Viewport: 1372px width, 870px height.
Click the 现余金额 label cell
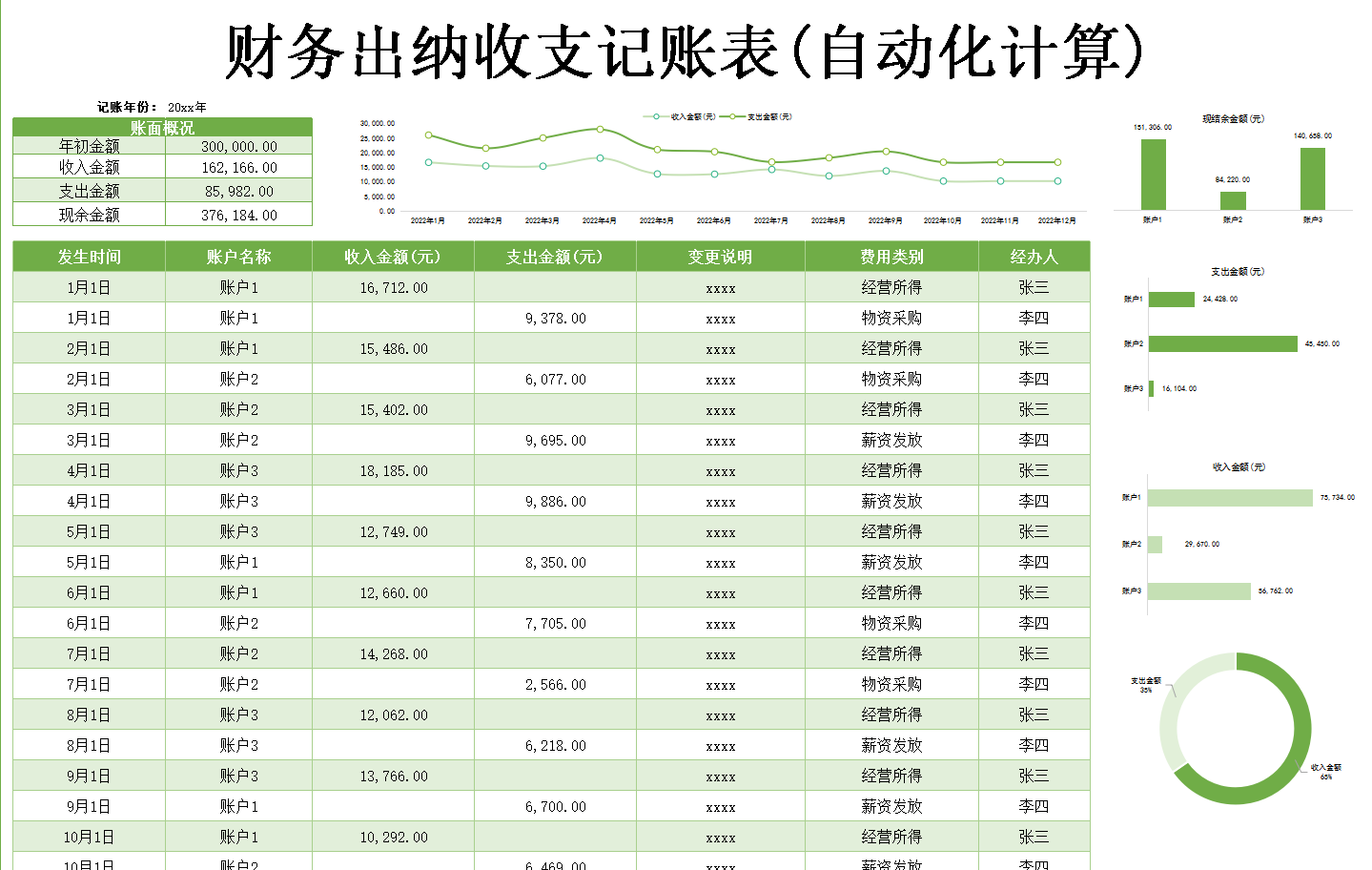89,215
